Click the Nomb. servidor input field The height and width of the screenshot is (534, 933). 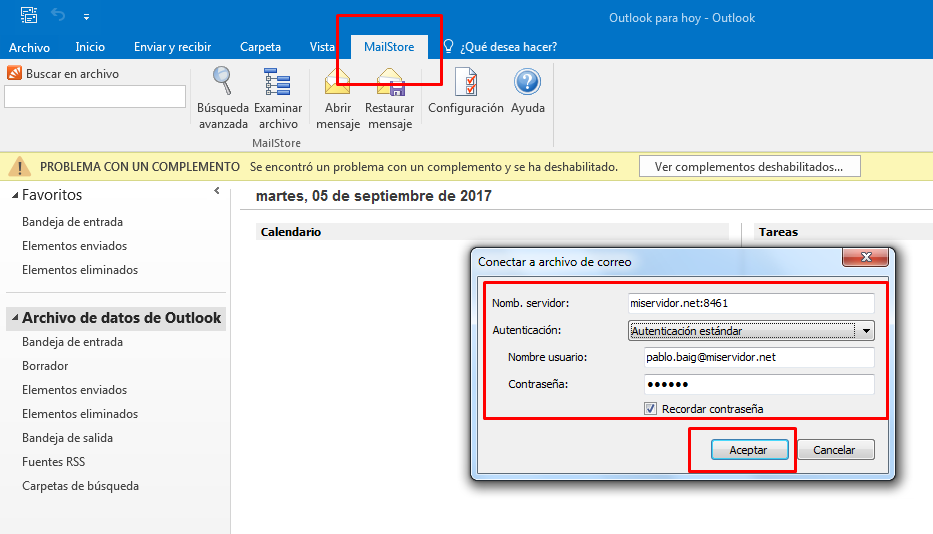[x=751, y=303]
